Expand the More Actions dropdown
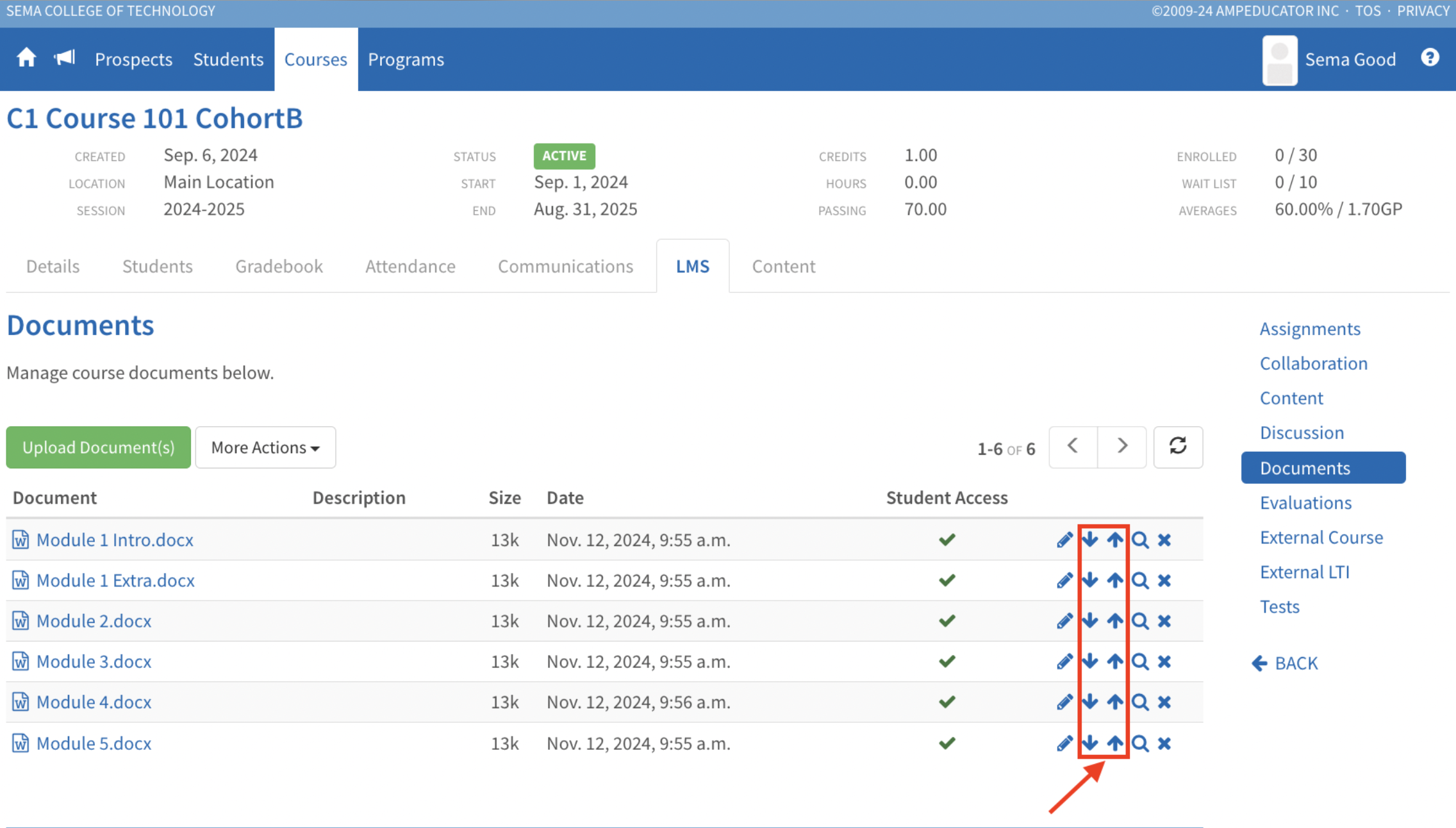The width and height of the screenshot is (1456, 828). (x=265, y=447)
